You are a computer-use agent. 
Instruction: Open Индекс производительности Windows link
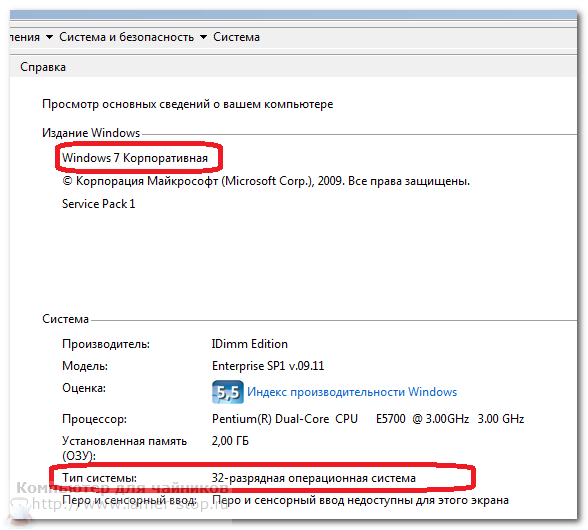pos(352,392)
